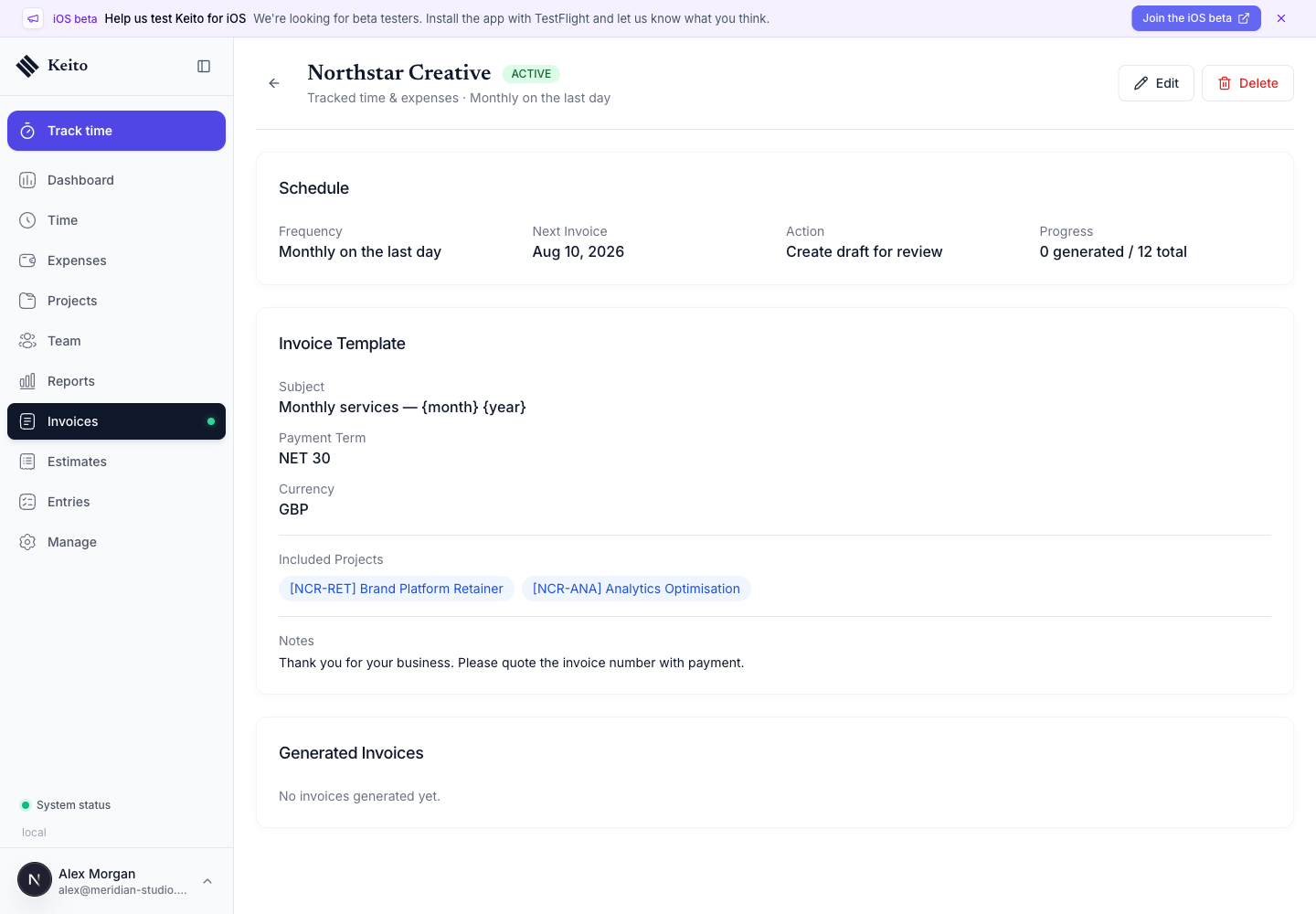Click the Alex Morgan avatar
The image size is (1316, 914).
click(35, 880)
